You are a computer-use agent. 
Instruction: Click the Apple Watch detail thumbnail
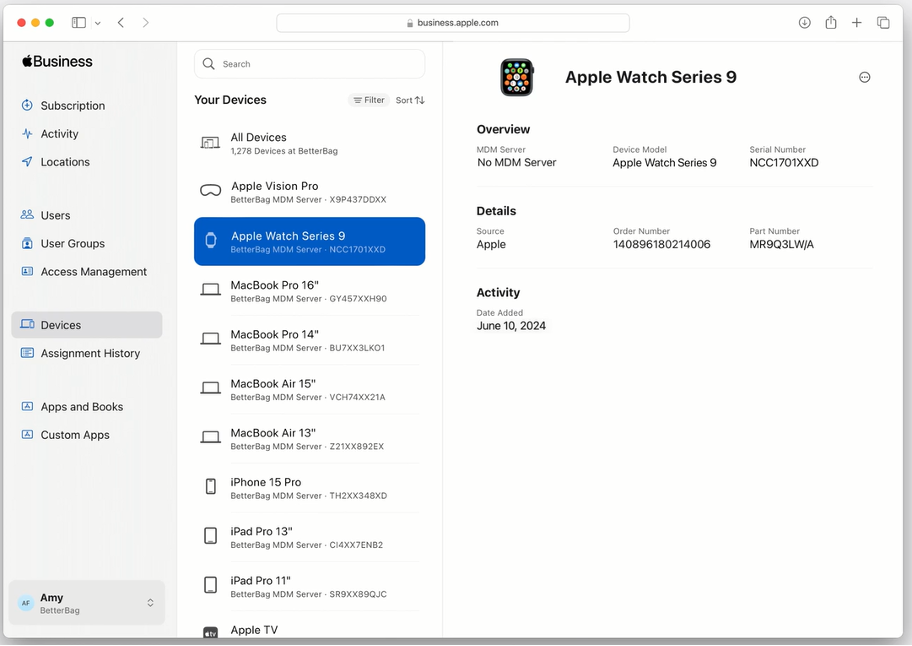coord(516,77)
